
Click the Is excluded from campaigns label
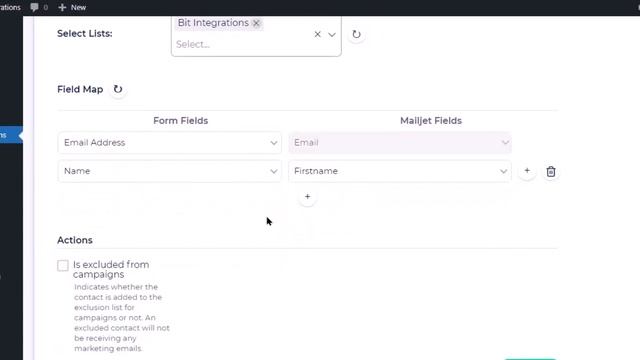tap(111, 269)
